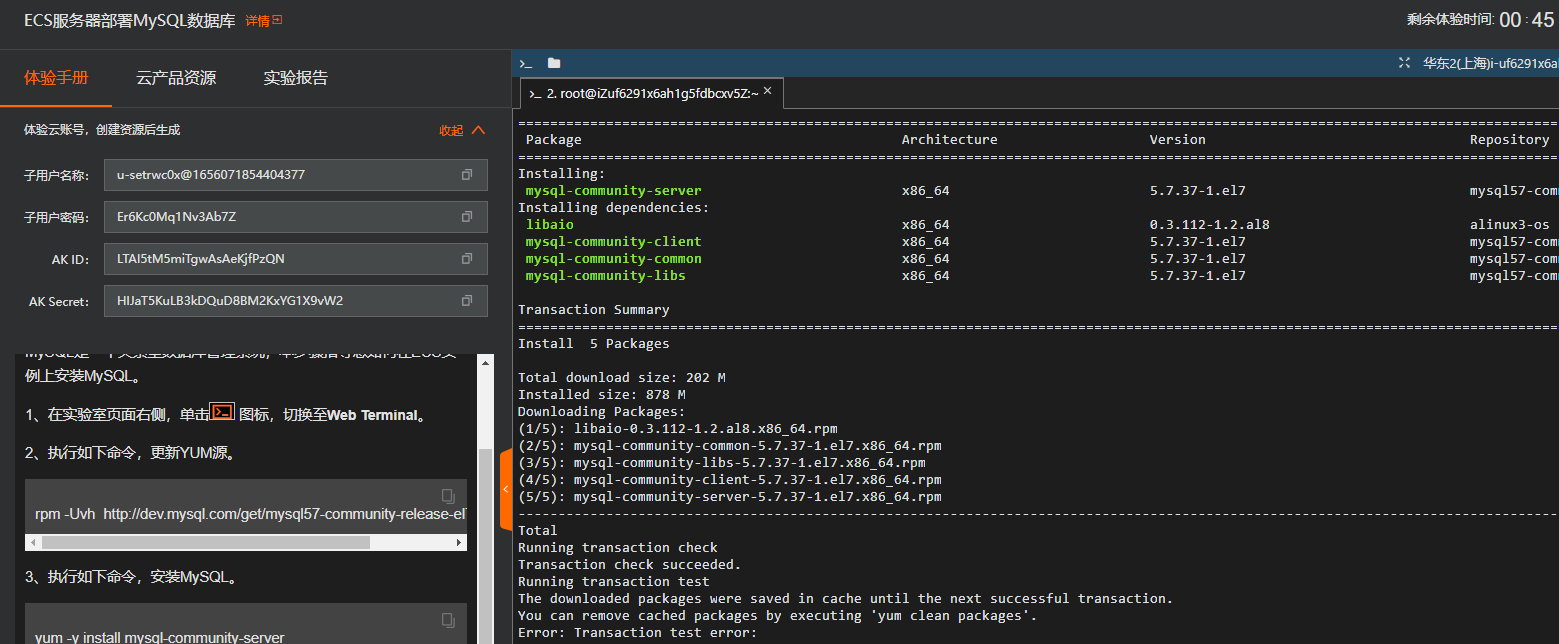The image size is (1559, 644).
Task: Click the AK Secret field
Action: click(x=296, y=301)
